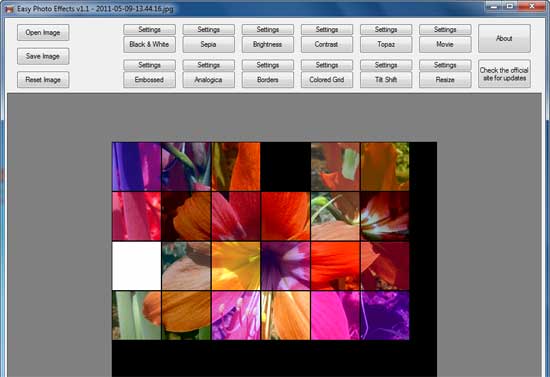This screenshot has width=550, height=377.
Task: Minimize the Easy Photo Effects window
Action: click(494, 6)
